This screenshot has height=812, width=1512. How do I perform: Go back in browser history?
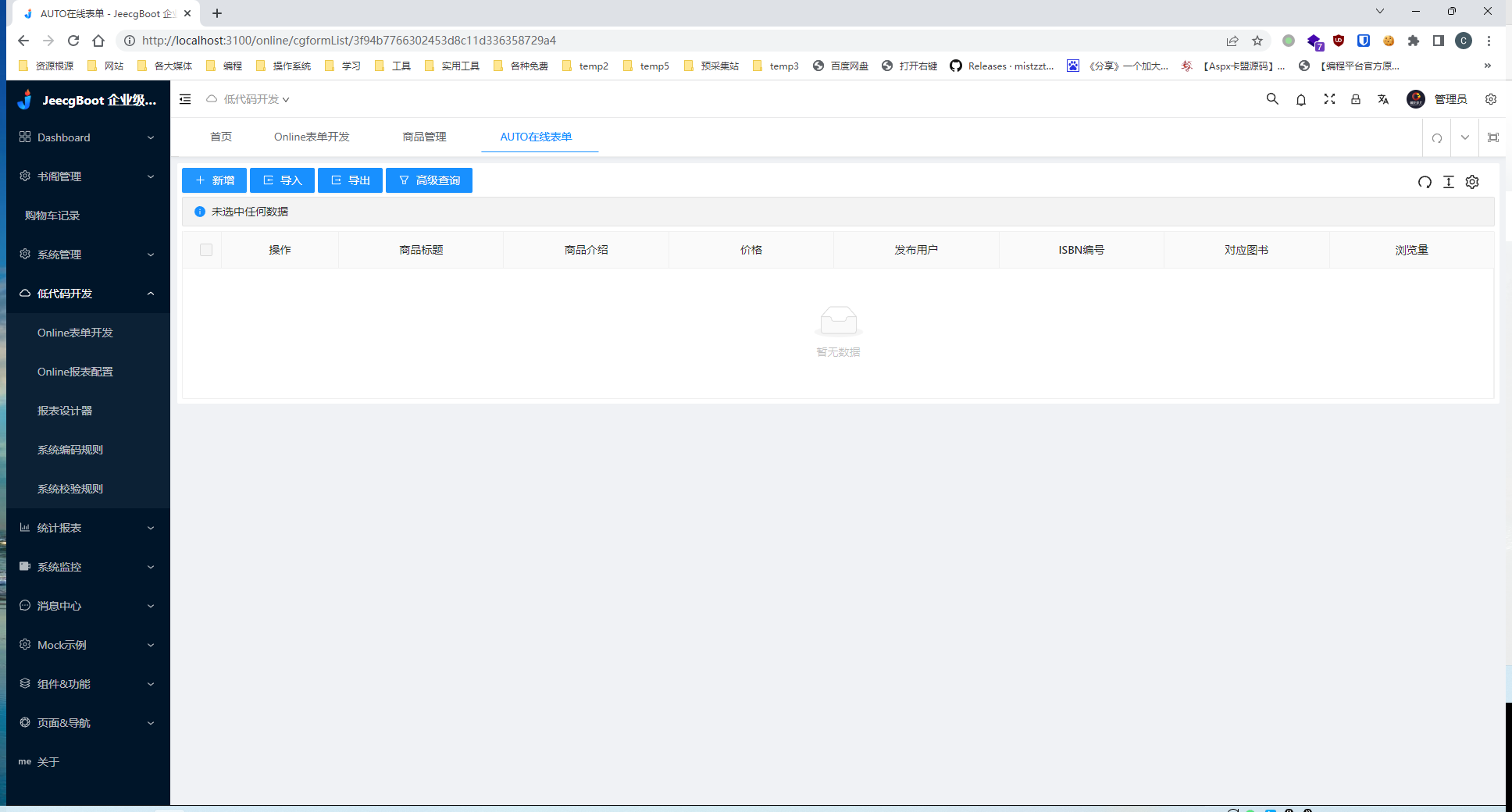[23, 41]
